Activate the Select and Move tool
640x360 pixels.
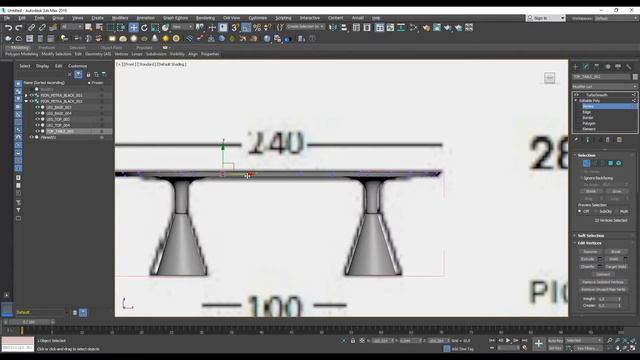pyautogui.click(x=133, y=28)
